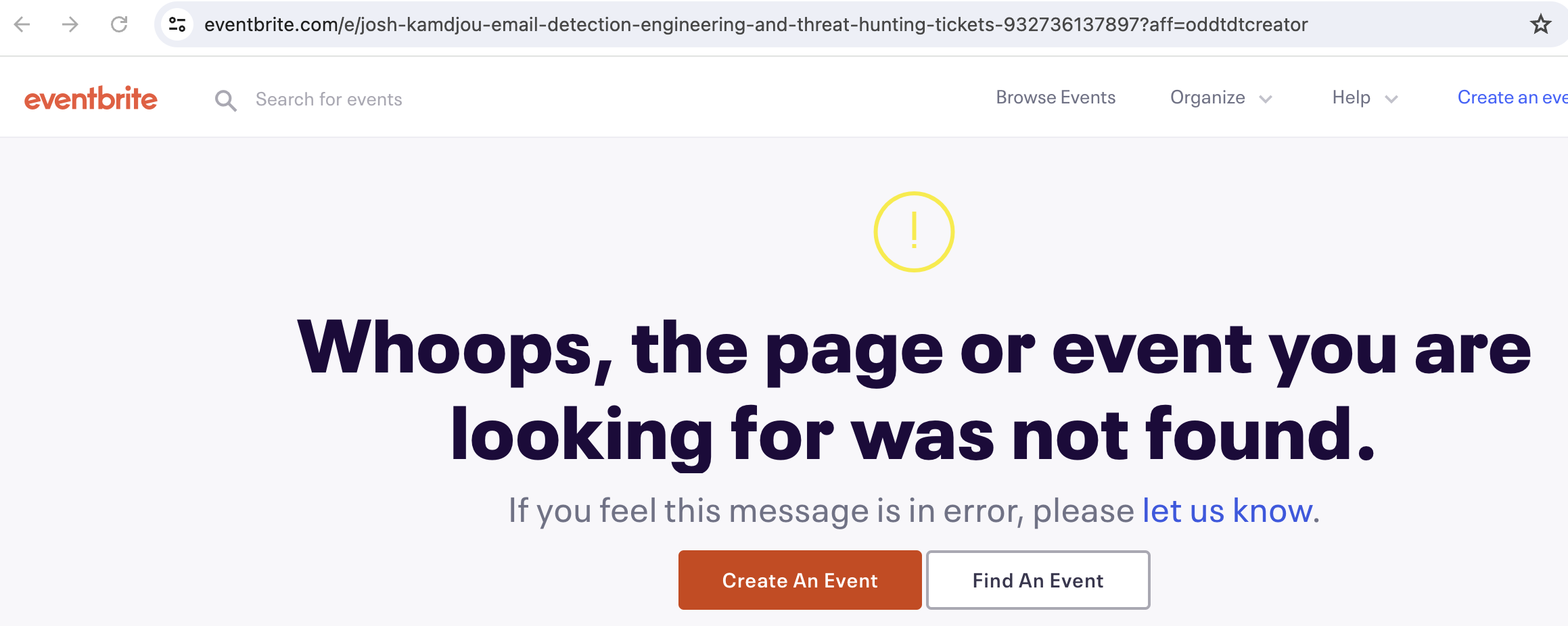The height and width of the screenshot is (626, 1568).
Task: Reload the page with the refresh icon
Action: pyautogui.click(x=119, y=25)
